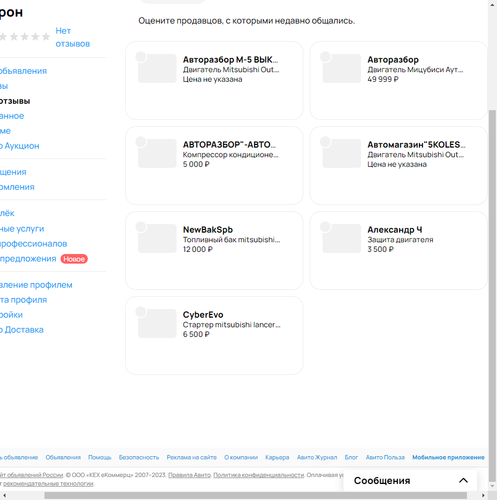The width and height of the screenshot is (497, 500).
Task: Click price text 3 500 ₽
Action: point(380,249)
